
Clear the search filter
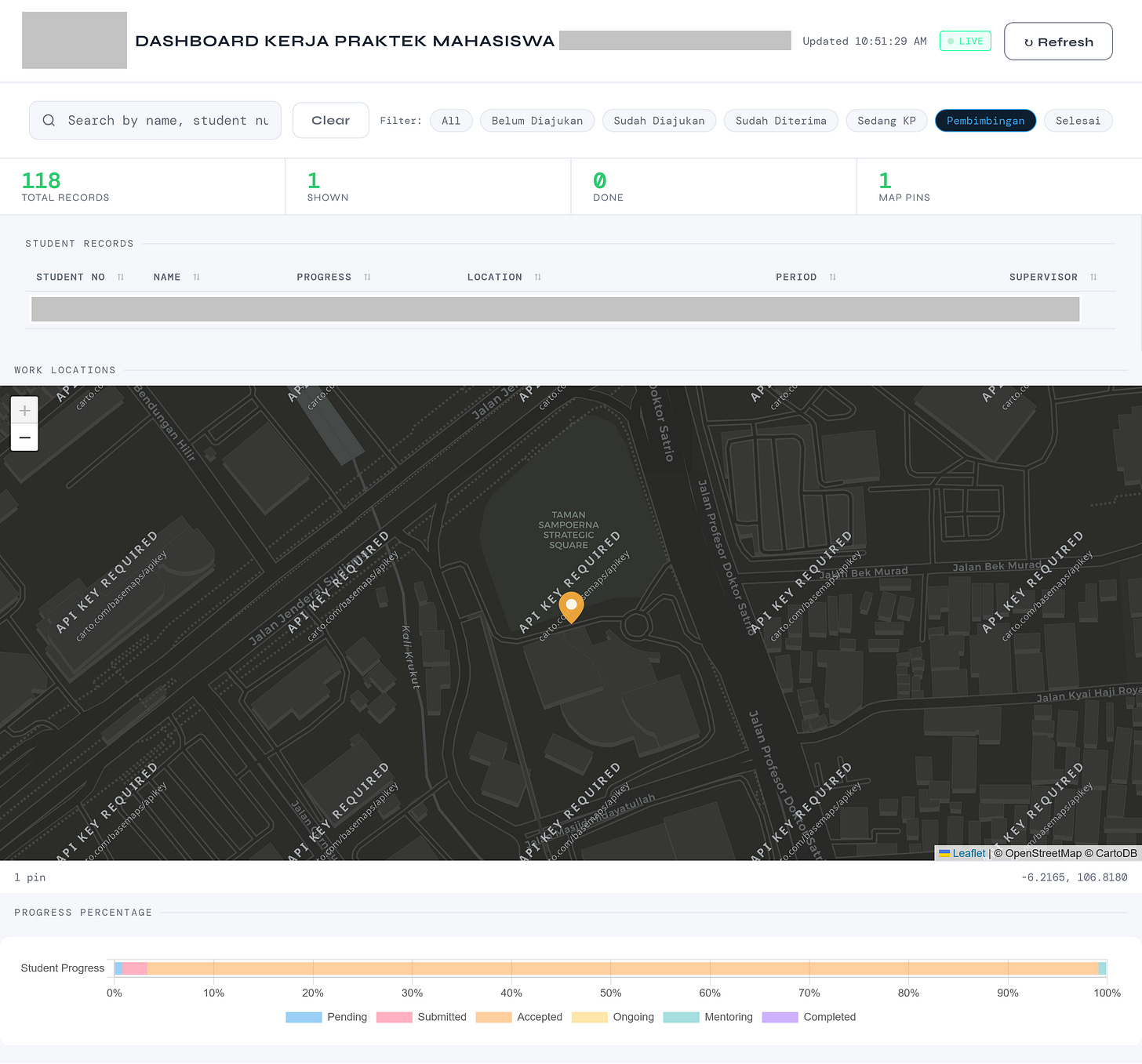[x=331, y=120]
